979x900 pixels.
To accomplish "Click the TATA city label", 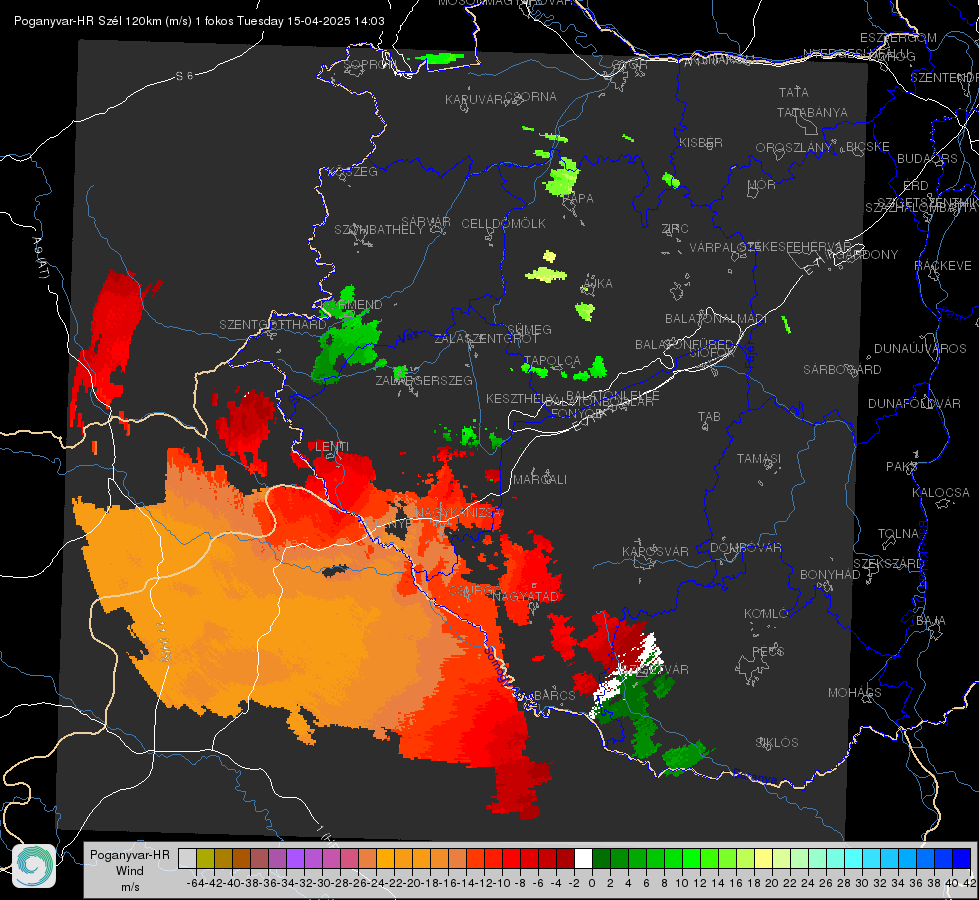I will (x=794, y=92).
